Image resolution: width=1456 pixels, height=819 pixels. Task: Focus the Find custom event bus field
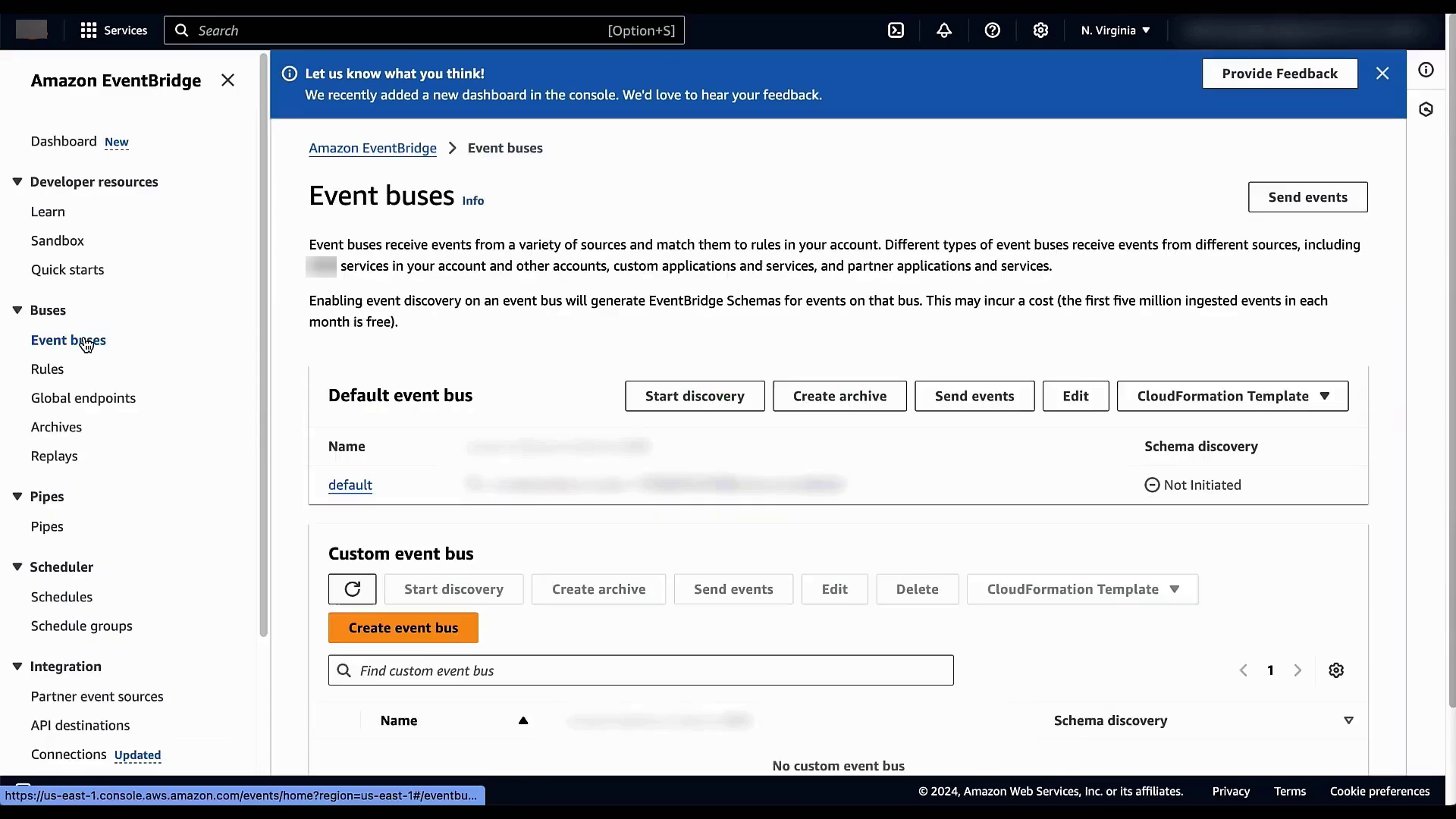point(641,670)
